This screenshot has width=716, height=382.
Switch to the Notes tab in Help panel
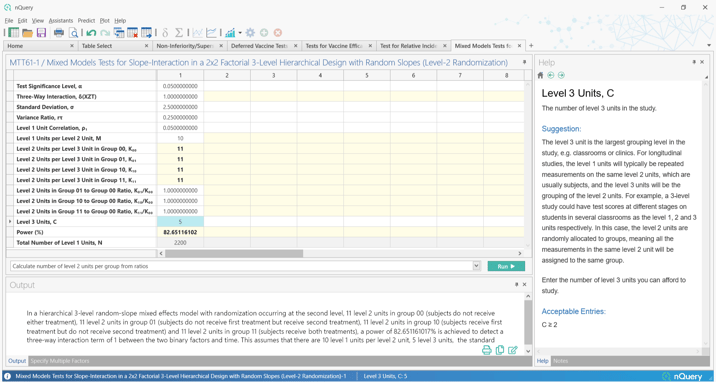coord(560,361)
